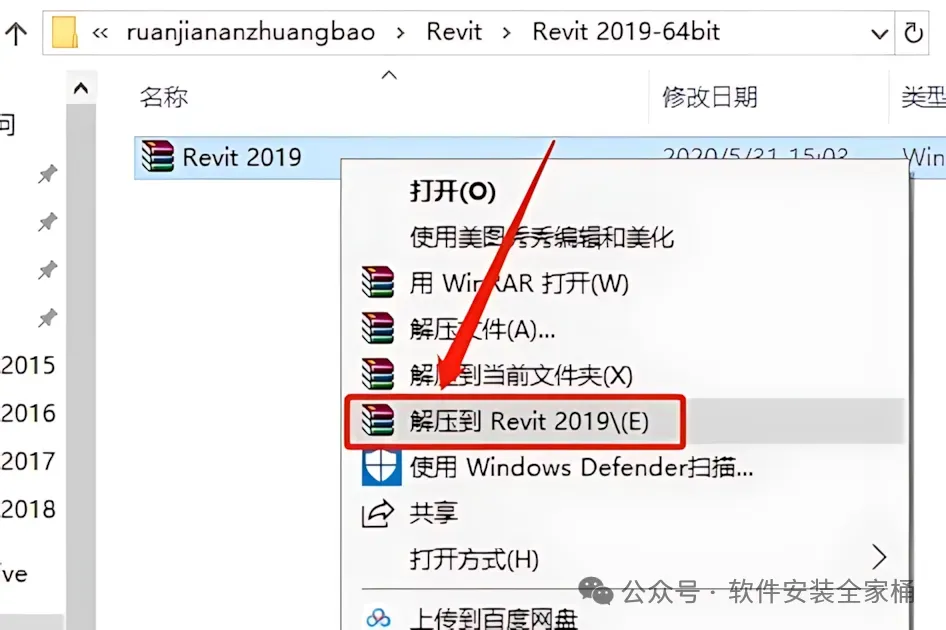Click the share icon beside 共享
Viewport: 946px width, 630px height.
pos(378,514)
